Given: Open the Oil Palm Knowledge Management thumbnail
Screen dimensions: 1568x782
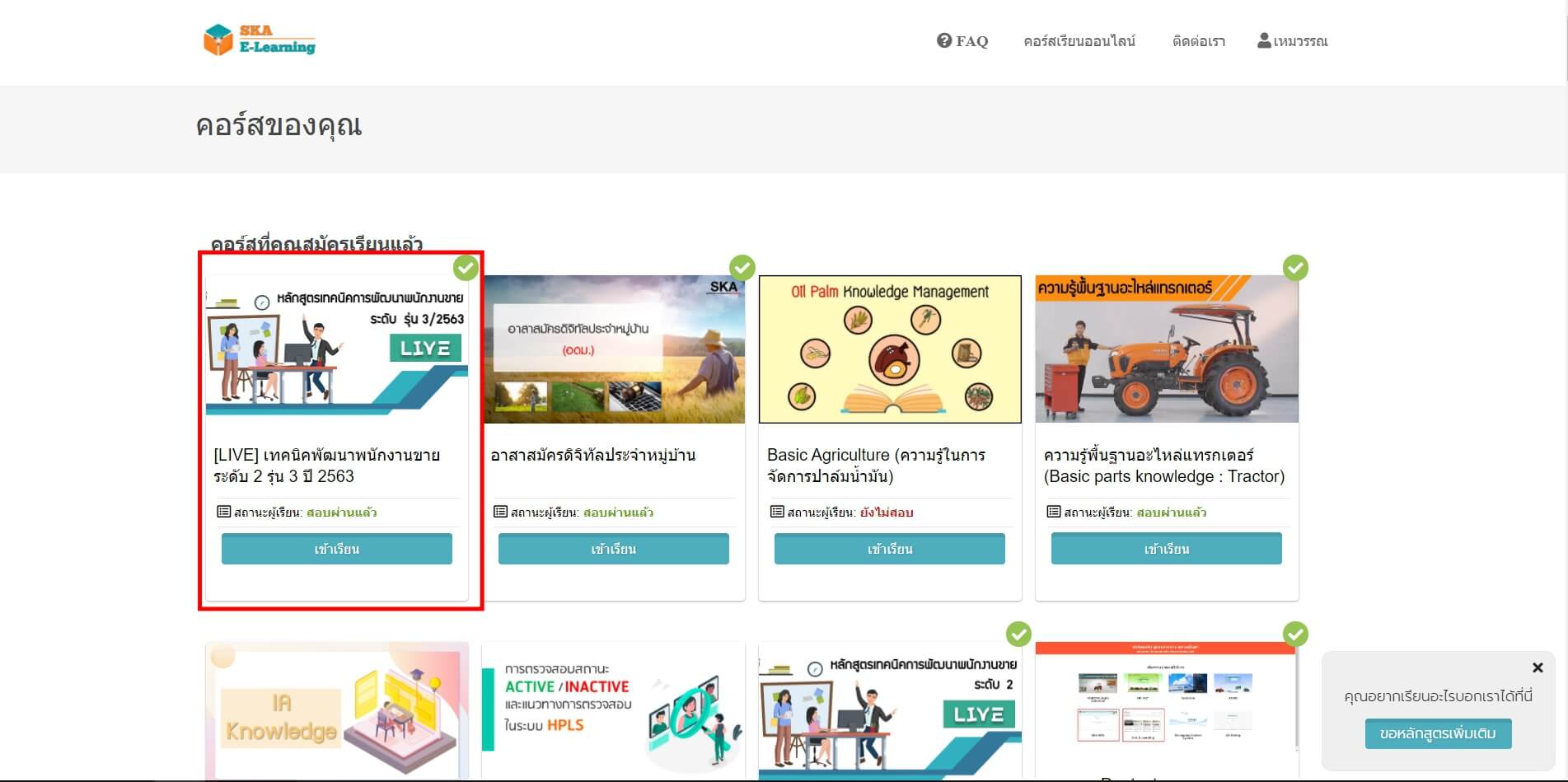Looking at the screenshot, I should tap(890, 349).
